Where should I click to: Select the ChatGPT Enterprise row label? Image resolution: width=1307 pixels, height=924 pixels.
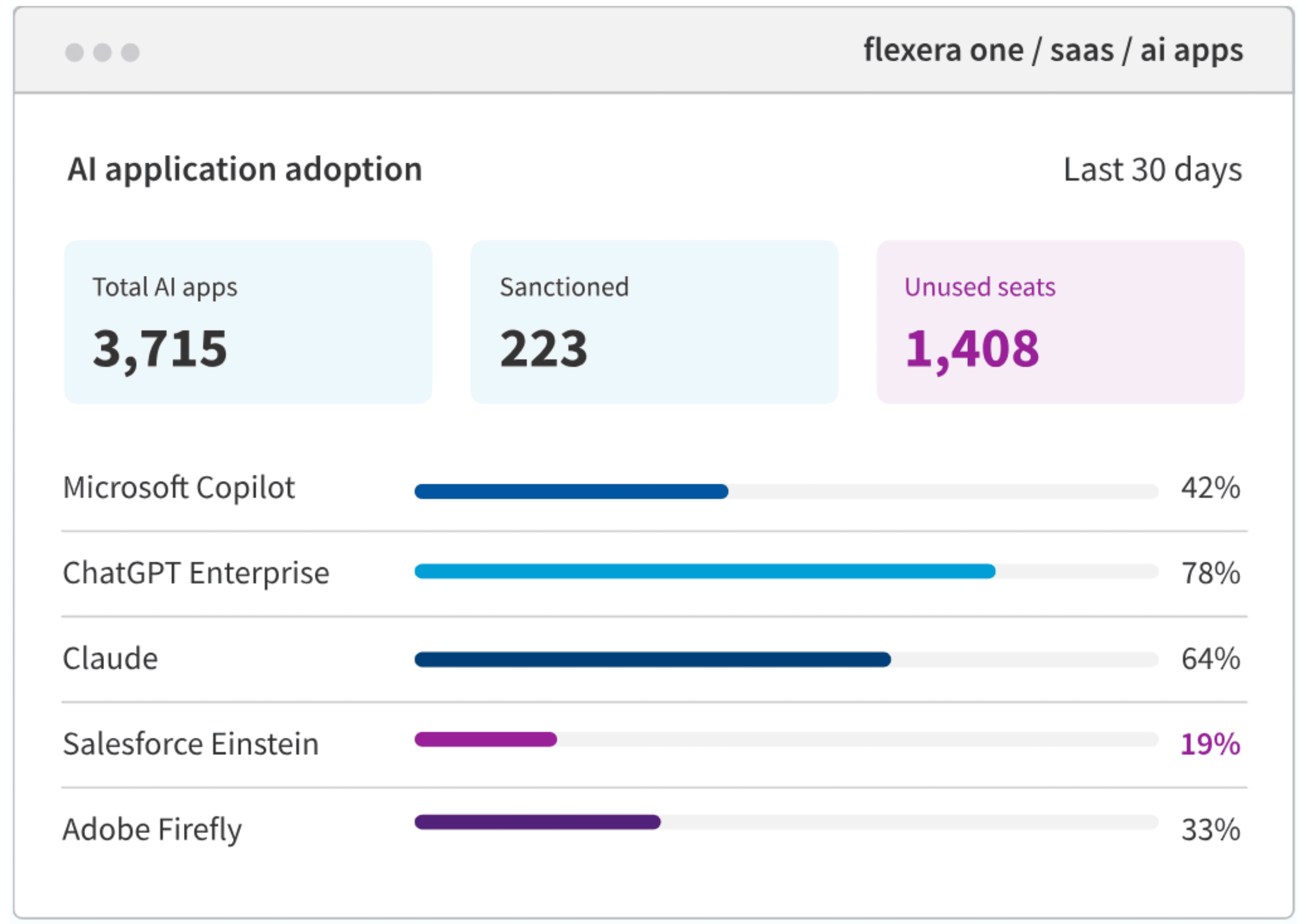click(x=196, y=573)
